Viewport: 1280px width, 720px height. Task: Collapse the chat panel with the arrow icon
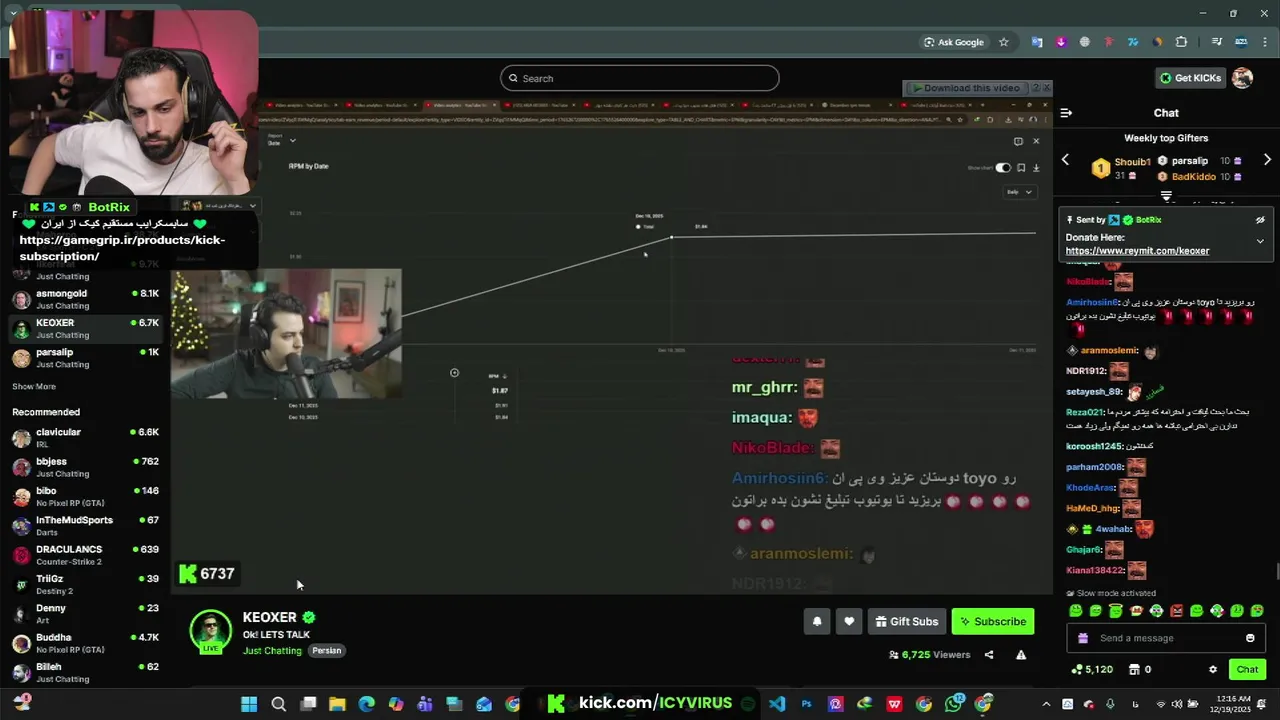coord(1066,113)
